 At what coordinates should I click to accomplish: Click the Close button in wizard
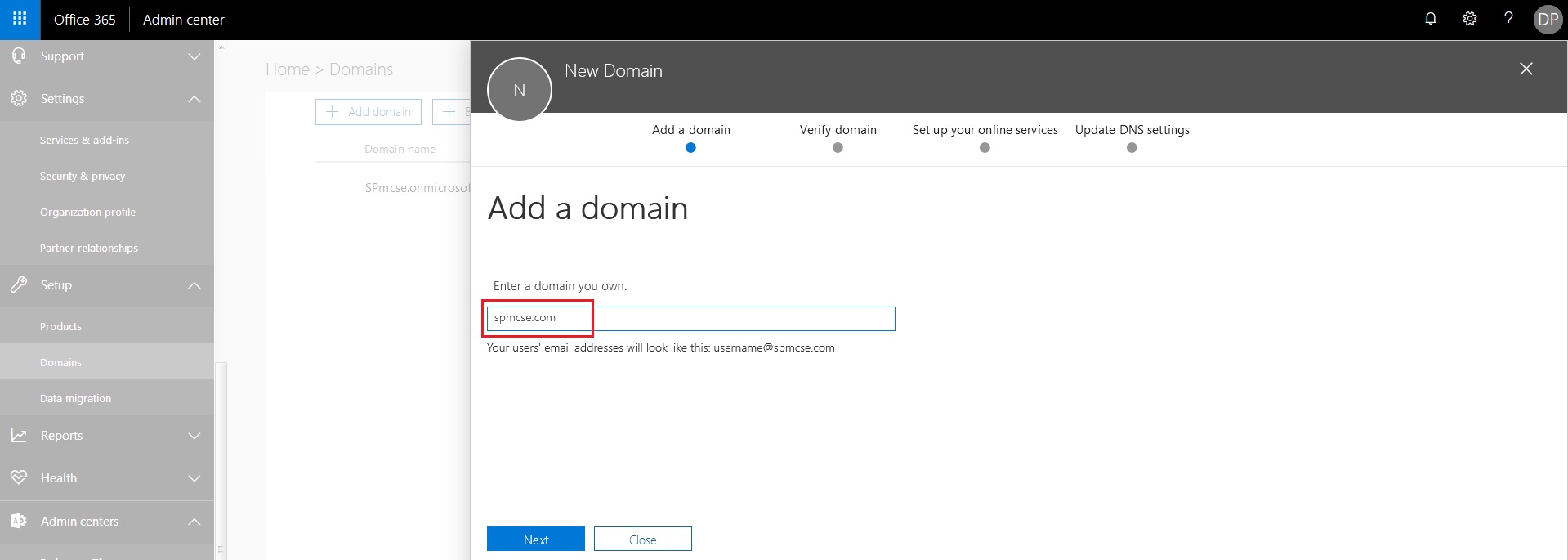point(642,540)
